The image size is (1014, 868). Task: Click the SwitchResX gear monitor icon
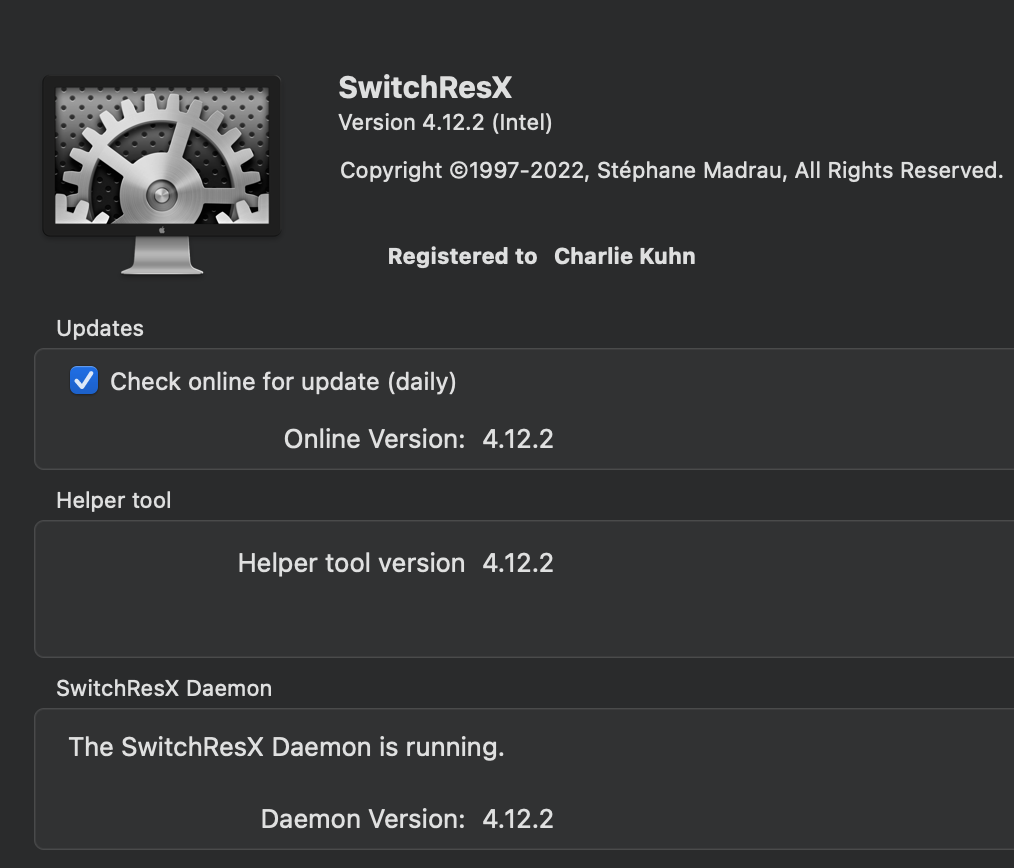[162, 175]
